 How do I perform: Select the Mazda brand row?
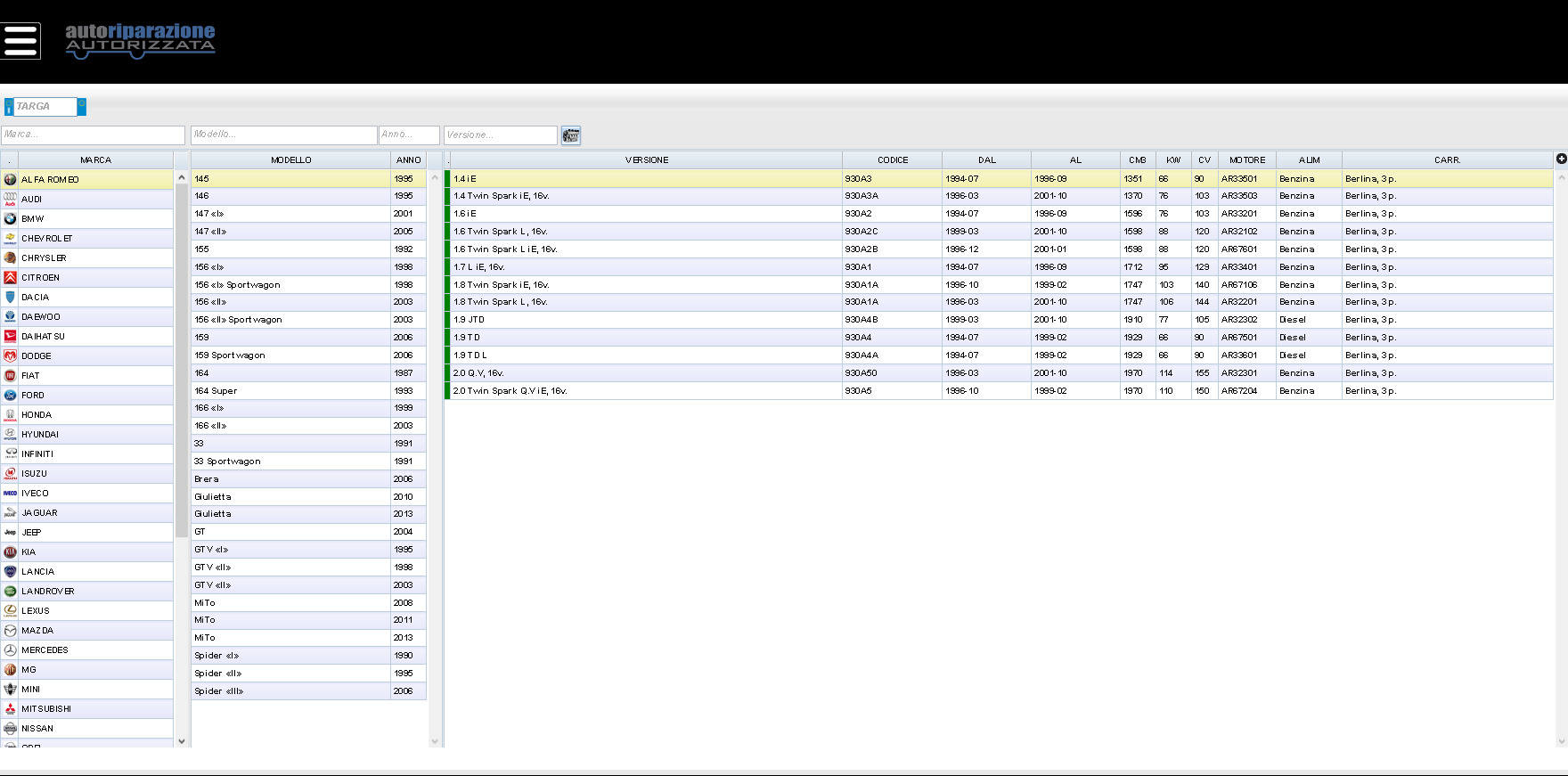coord(87,631)
